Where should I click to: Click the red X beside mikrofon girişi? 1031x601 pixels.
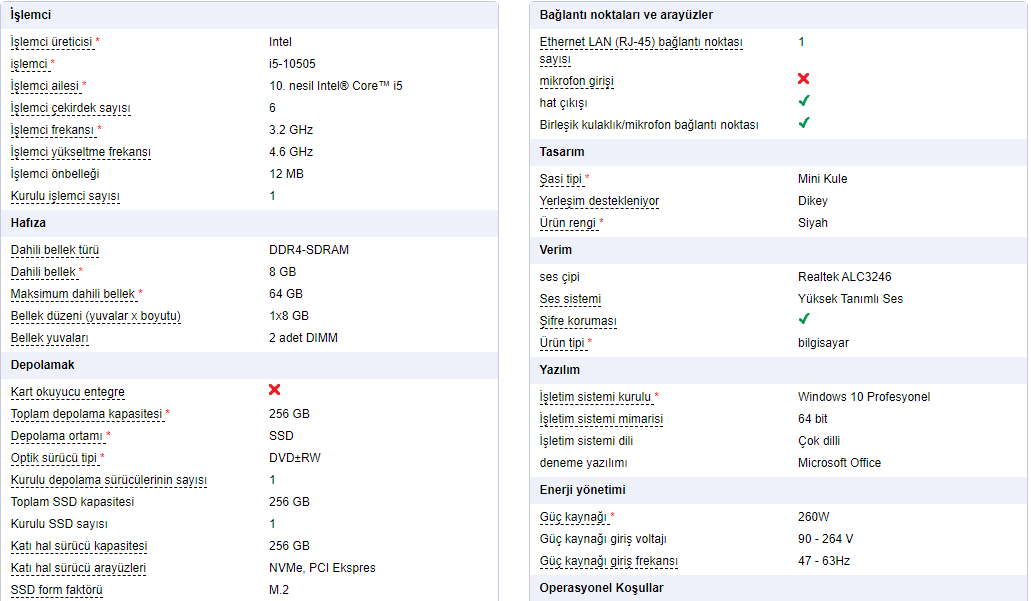click(x=803, y=79)
